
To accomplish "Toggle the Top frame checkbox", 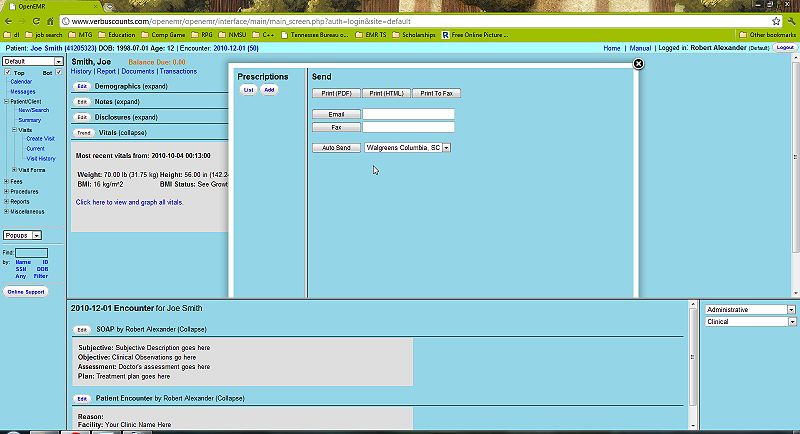I will (x=8, y=73).
